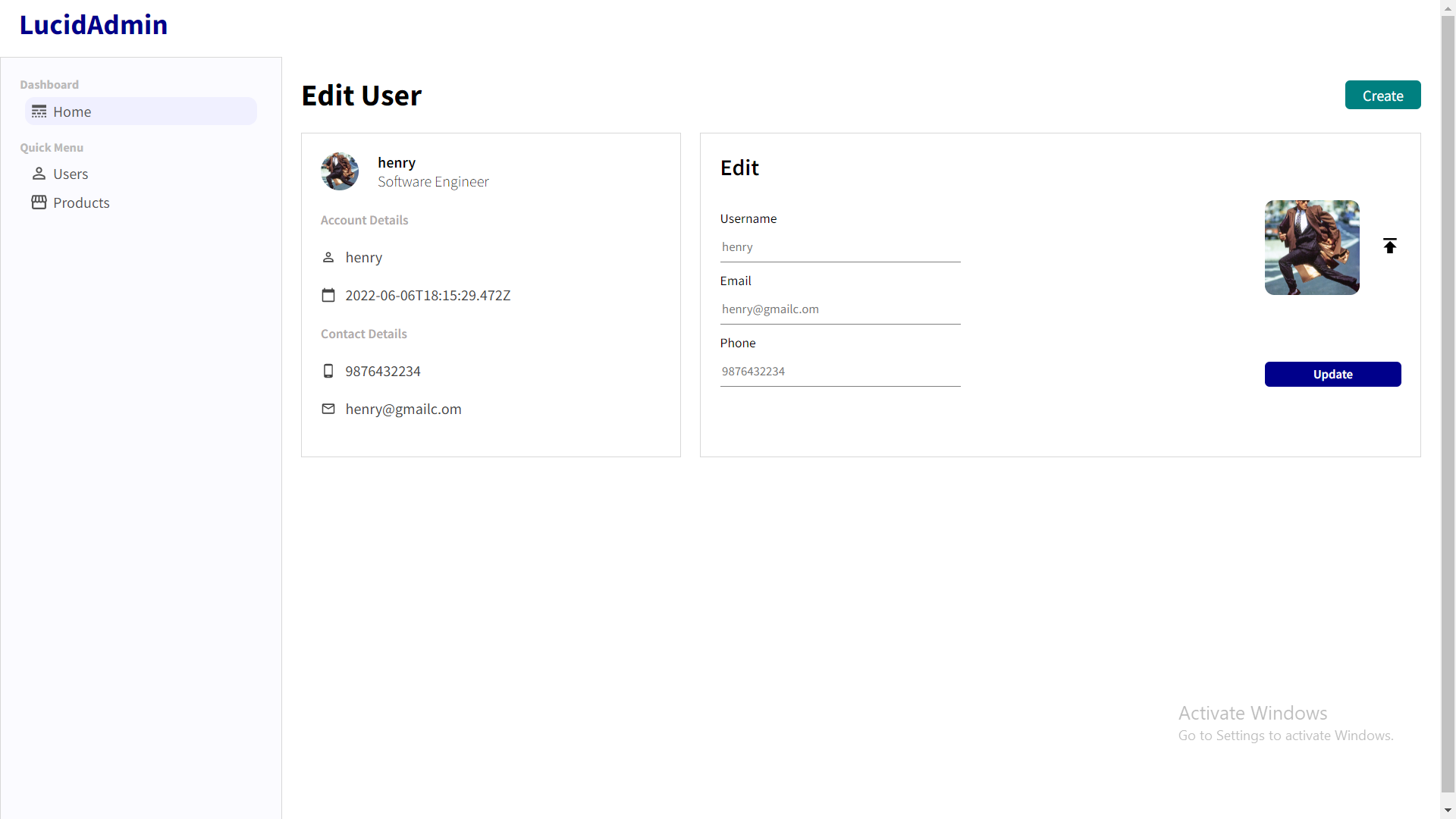Select the Home menu entry
The height and width of the screenshot is (819, 1456).
tap(72, 111)
